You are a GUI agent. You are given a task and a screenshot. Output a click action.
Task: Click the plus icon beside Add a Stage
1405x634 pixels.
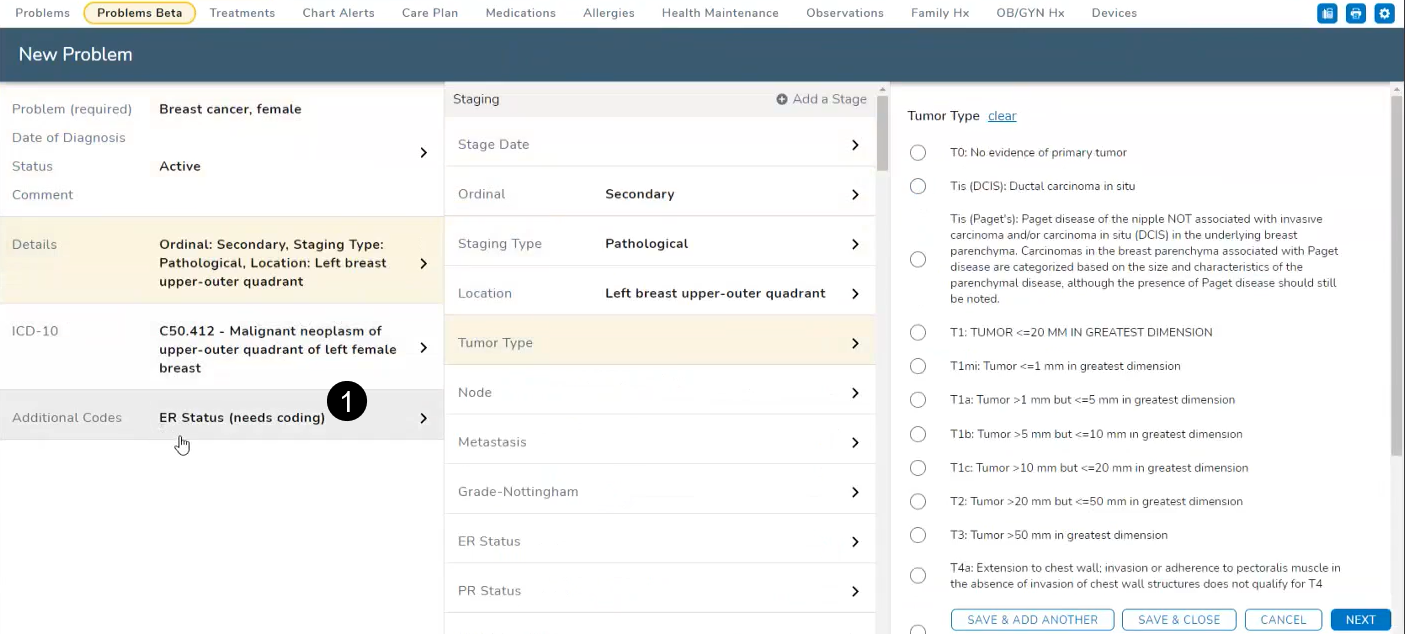[782, 99]
